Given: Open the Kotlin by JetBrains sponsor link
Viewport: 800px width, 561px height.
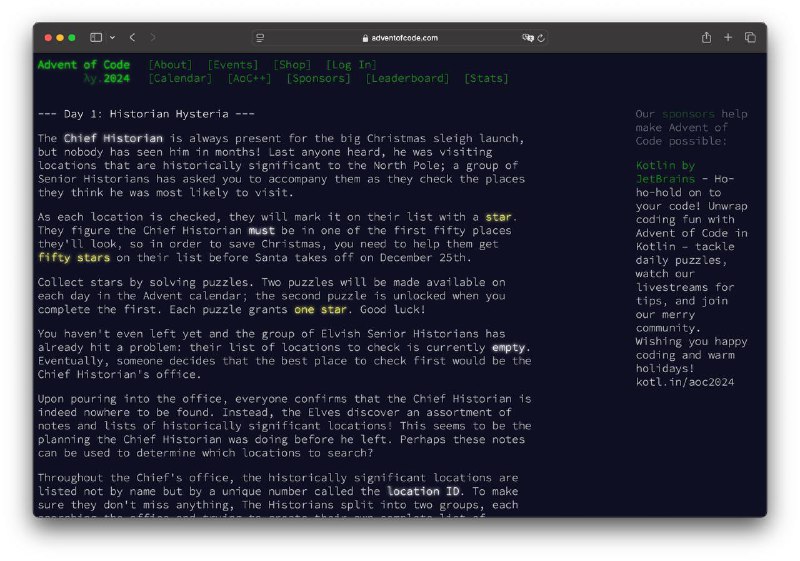Looking at the screenshot, I should tap(665, 172).
